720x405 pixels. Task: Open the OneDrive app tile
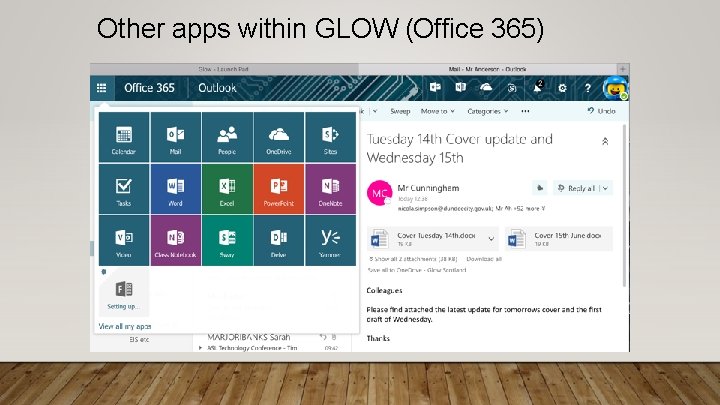pos(279,137)
